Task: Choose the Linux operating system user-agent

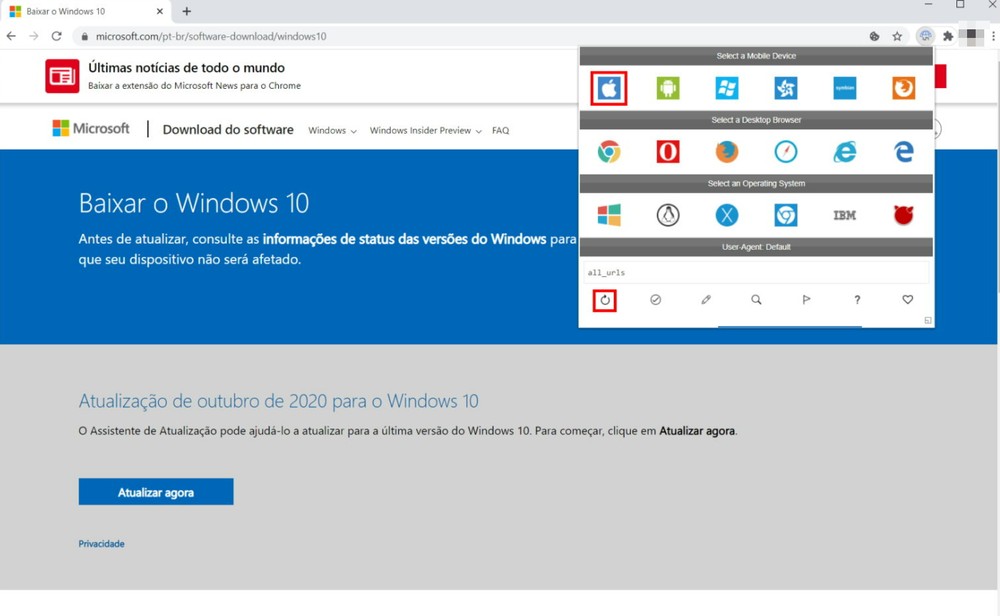Action: pyautogui.click(x=667, y=213)
